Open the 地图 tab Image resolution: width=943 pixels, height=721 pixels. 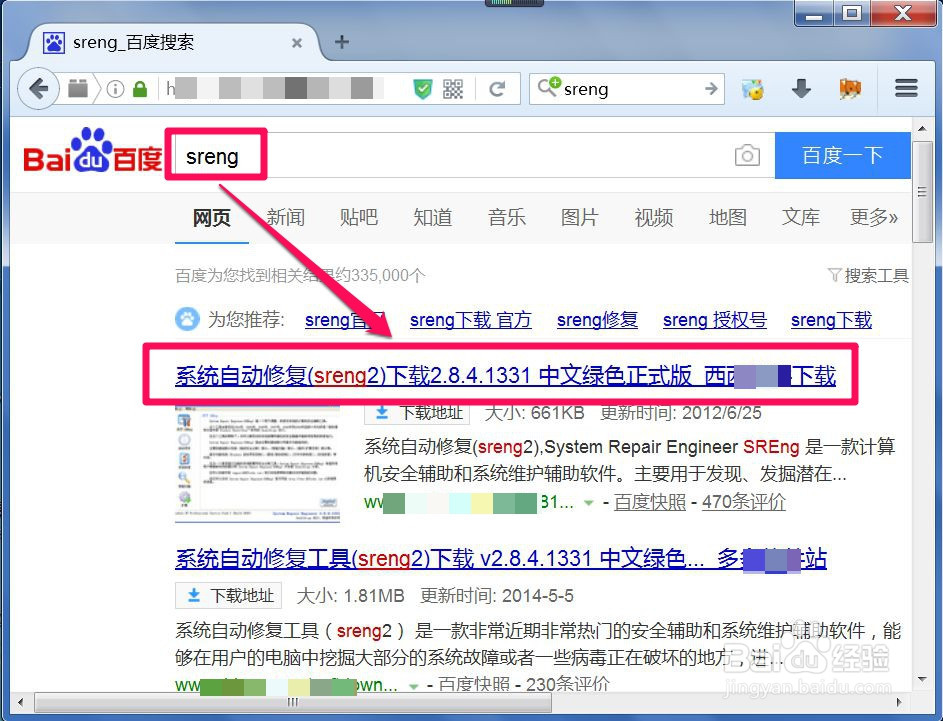(728, 218)
